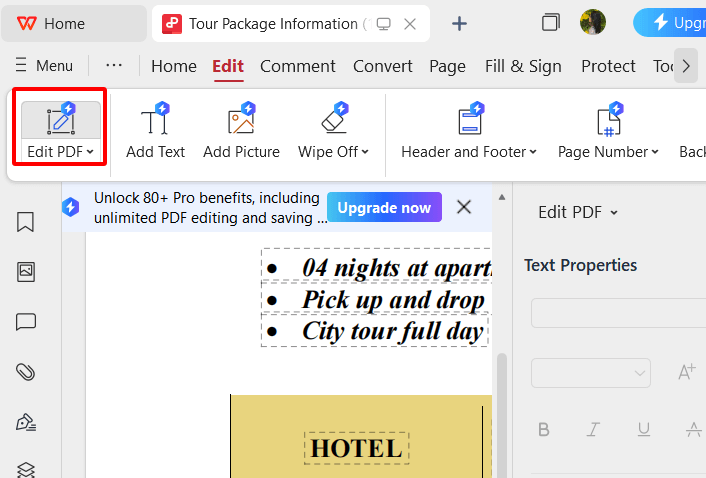
Task: Open the thumbnail image sidebar panel
Action: point(26,272)
